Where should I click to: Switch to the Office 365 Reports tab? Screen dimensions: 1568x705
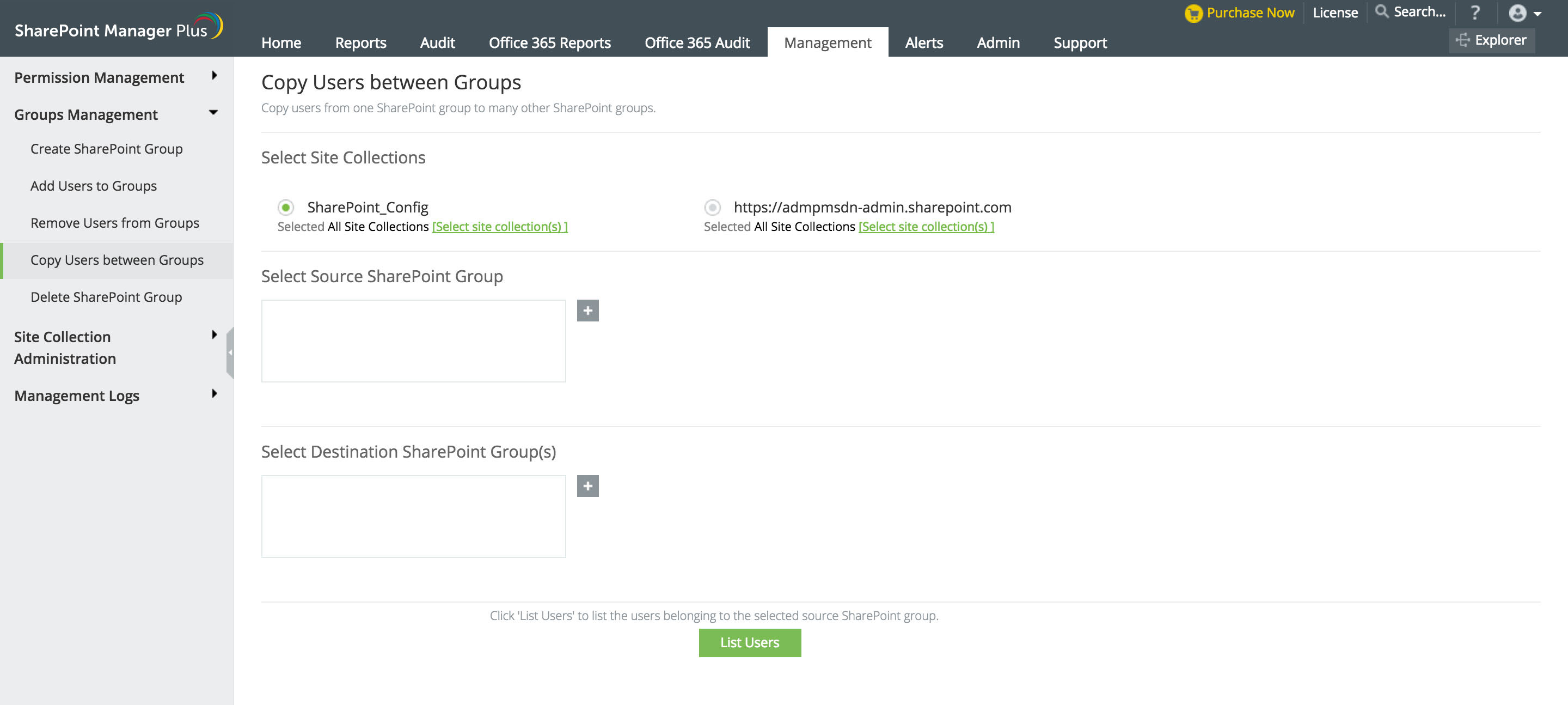[x=549, y=42]
